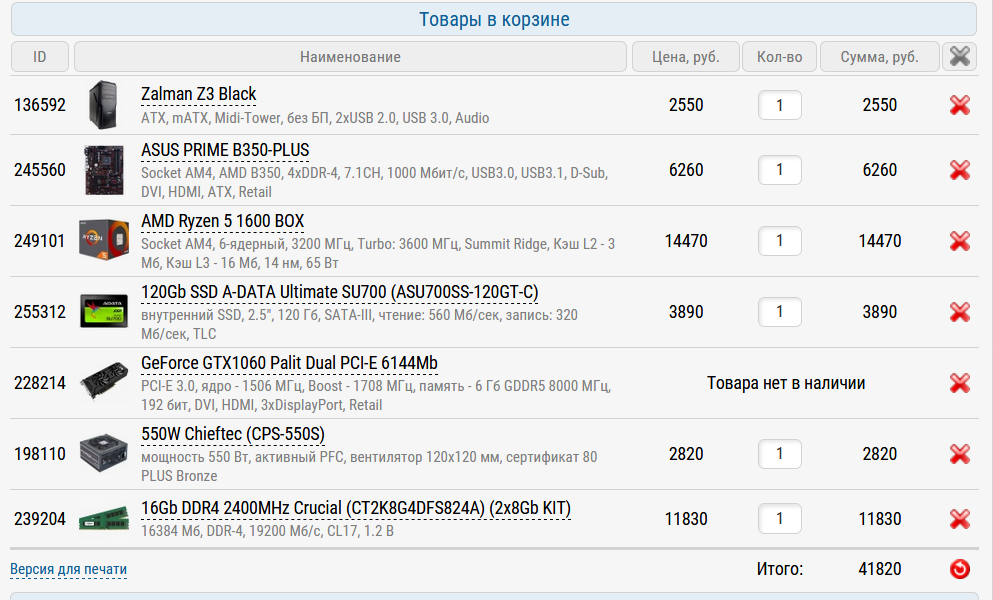Image resolution: width=993 pixels, height=600 pixels.
Task: Select product ID 136592
Action: click(x=40, y=105)
